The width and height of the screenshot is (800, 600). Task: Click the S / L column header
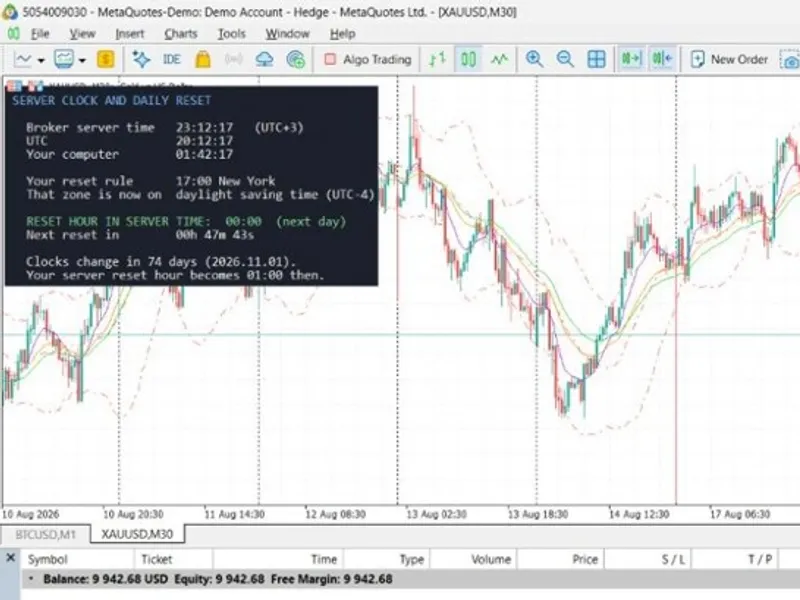click(648, 560)
